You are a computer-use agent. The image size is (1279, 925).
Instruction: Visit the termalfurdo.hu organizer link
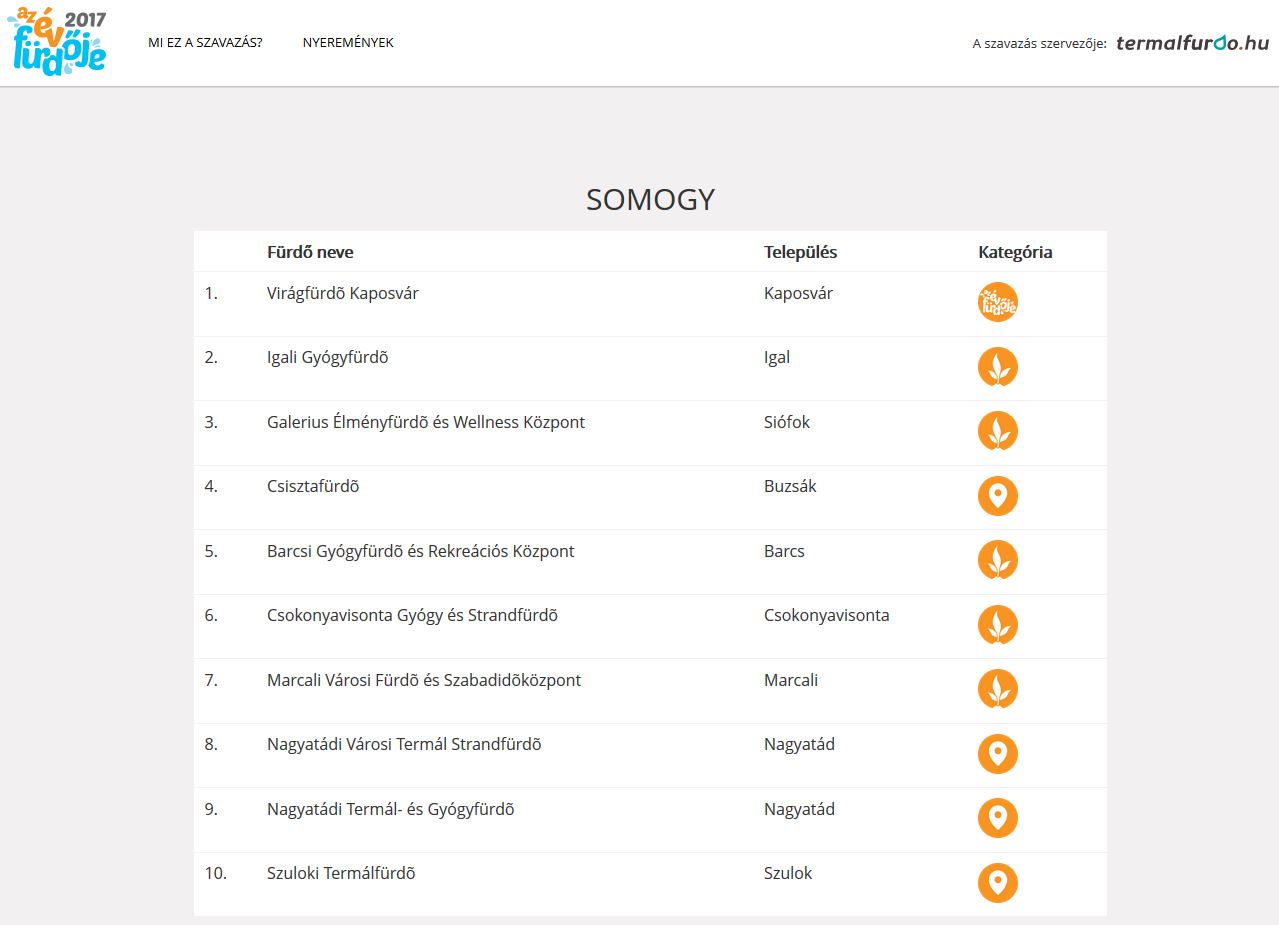[x=1192, y=43]
